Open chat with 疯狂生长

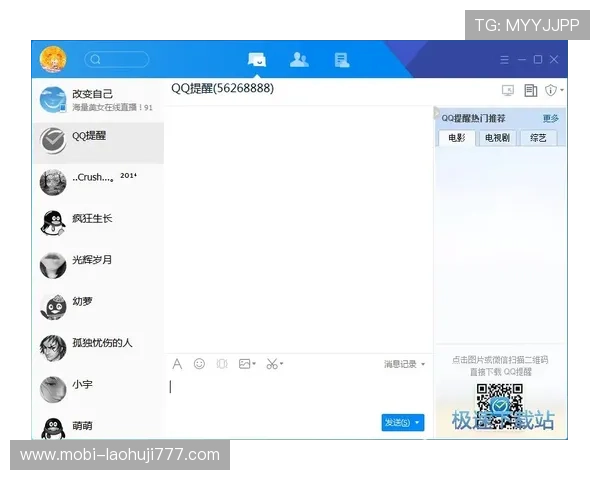pos(98,224)
